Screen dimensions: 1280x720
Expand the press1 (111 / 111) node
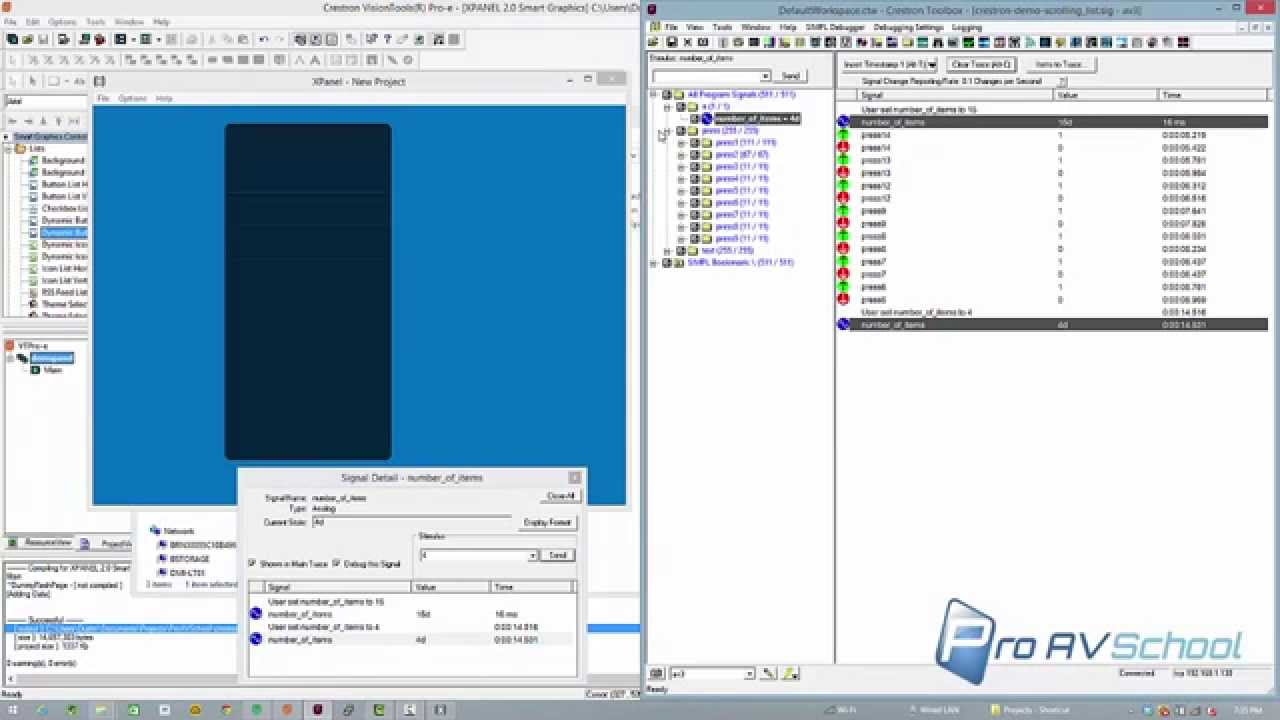681,143
